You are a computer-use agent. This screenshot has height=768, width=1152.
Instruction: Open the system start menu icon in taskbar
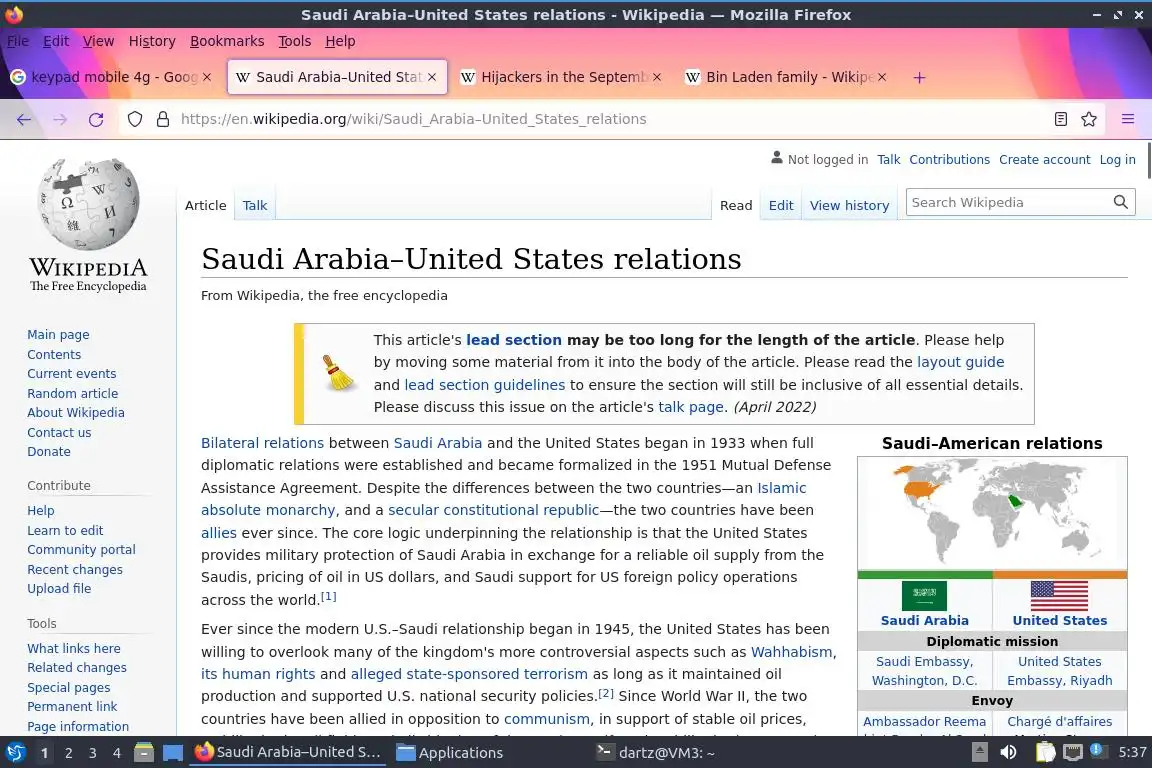[x=15, y=753]
